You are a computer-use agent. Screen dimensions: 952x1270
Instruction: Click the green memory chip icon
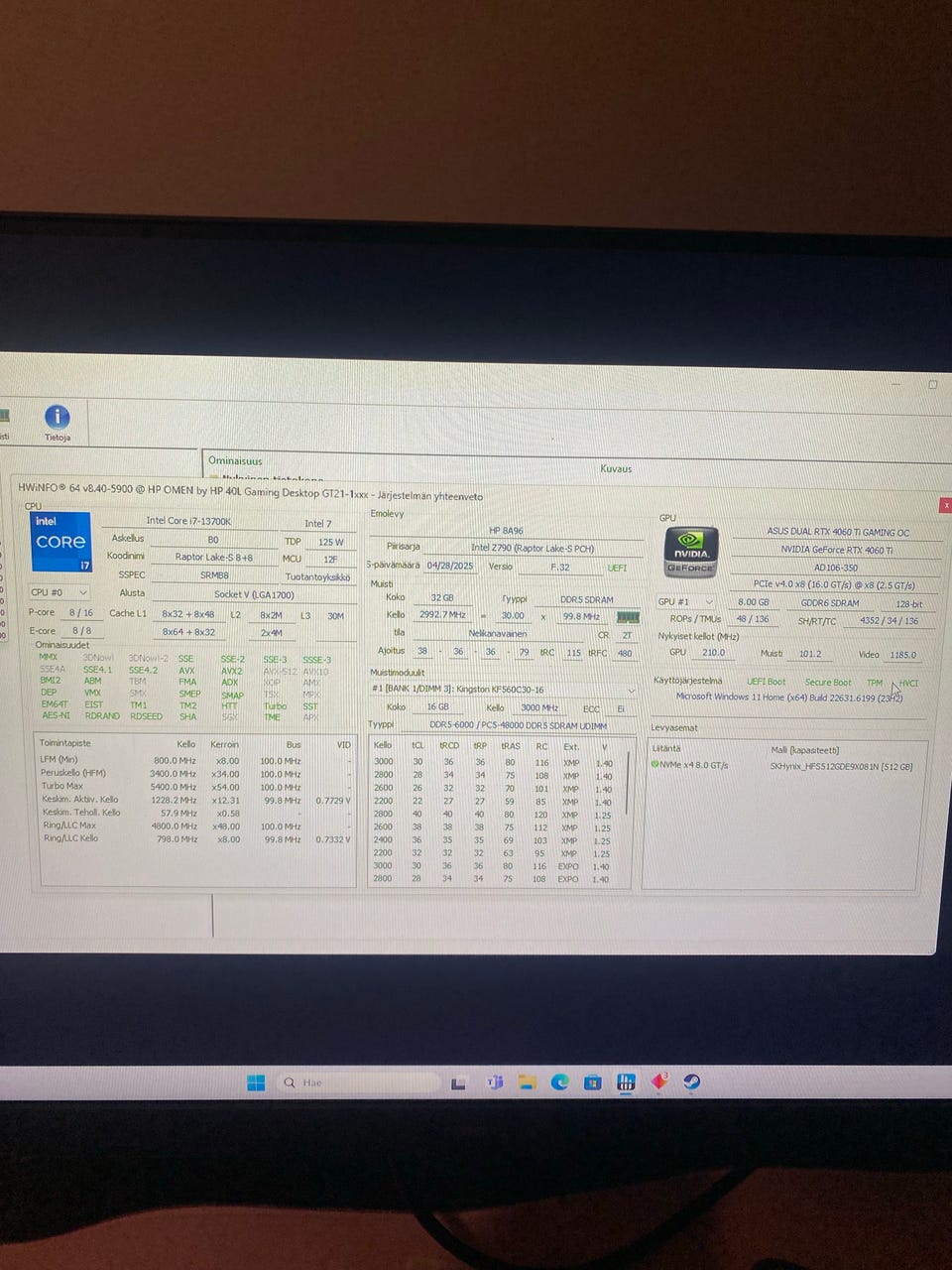[628, 617]
